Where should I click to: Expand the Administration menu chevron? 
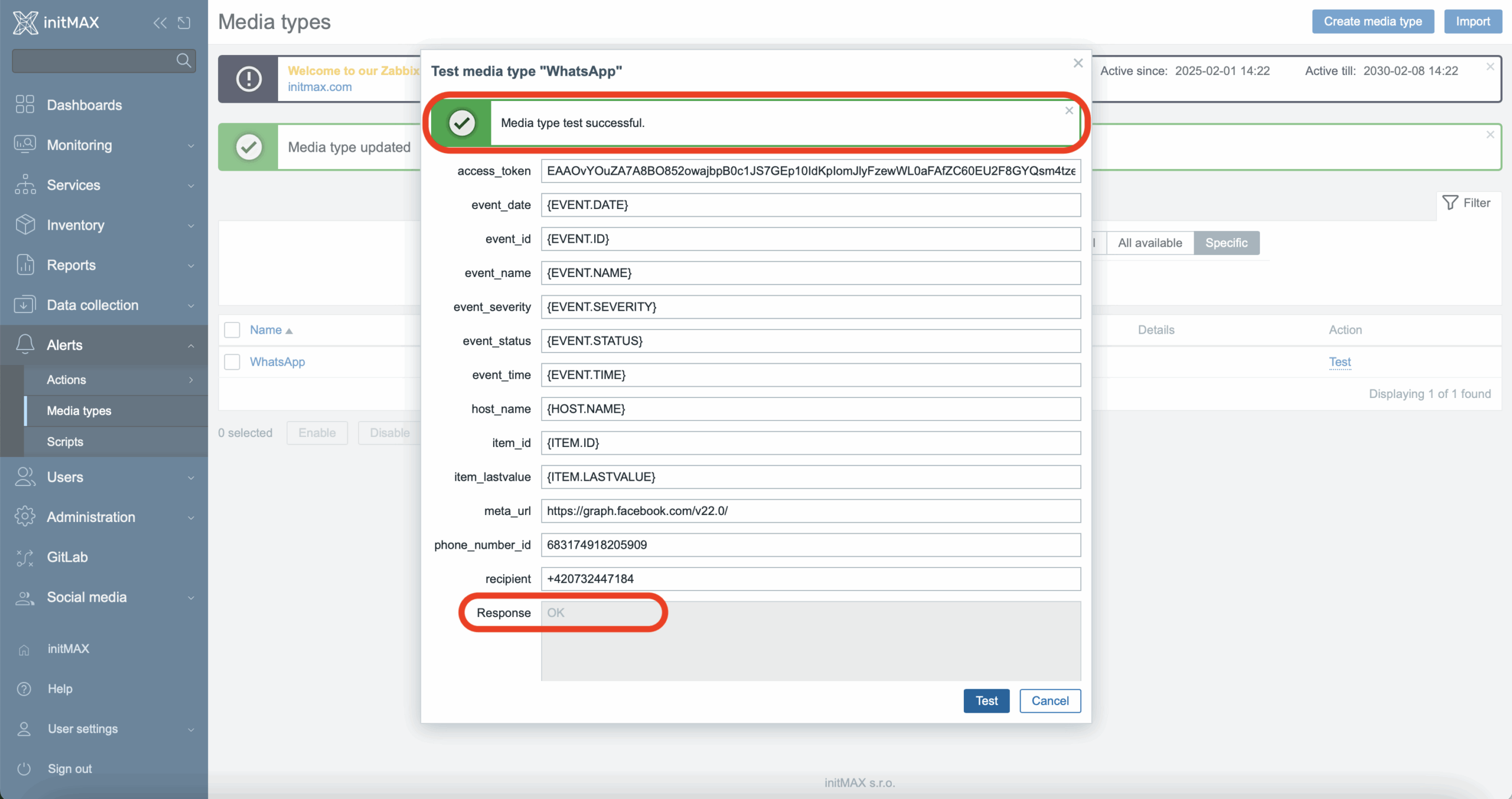point(191,517)
